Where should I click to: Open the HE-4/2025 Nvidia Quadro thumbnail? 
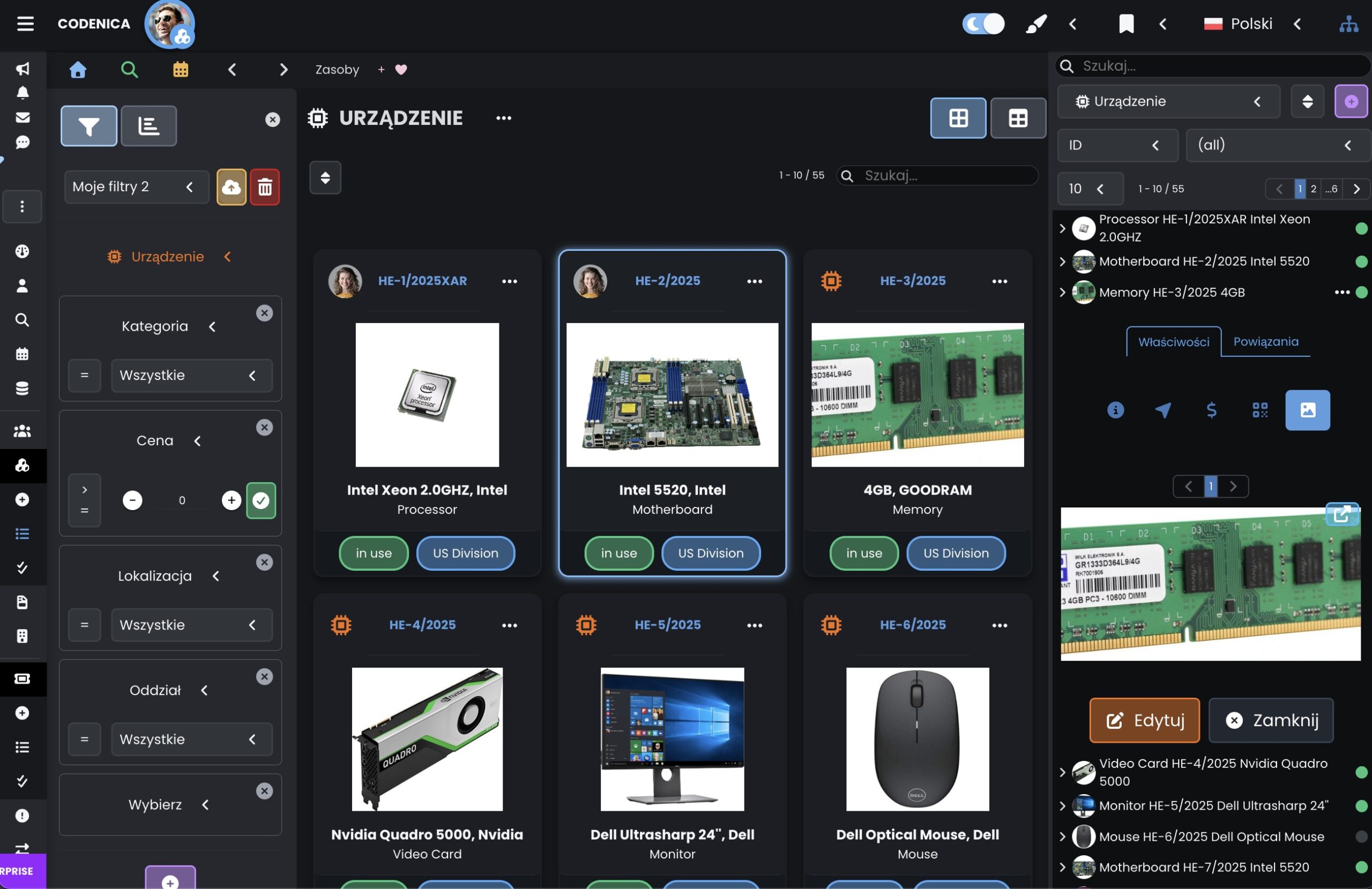[427, 739]
